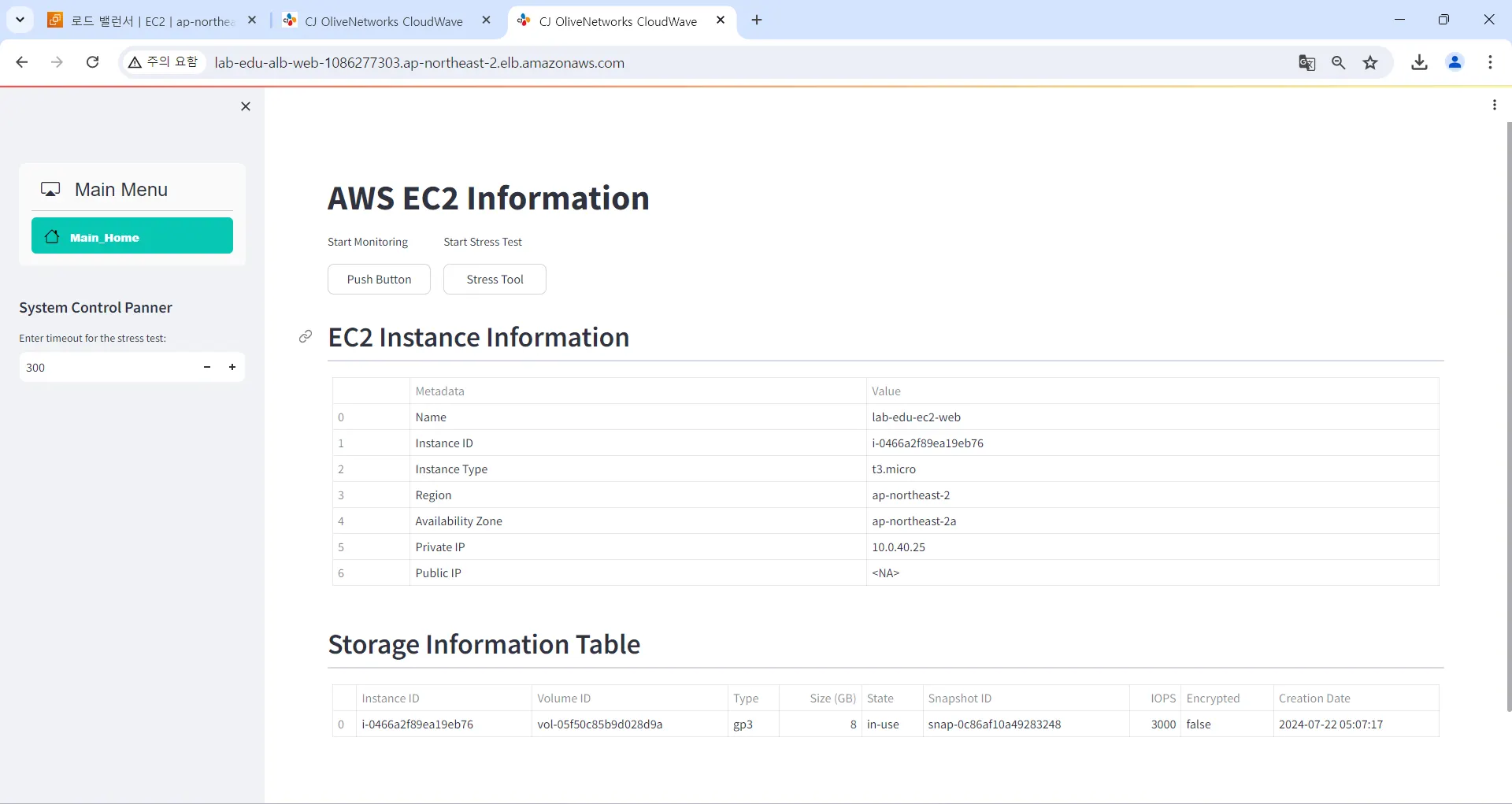The width and height of the screenshot is (1512, 804).
Task: Click the Push Button to start monitoring
Action: 379,279
